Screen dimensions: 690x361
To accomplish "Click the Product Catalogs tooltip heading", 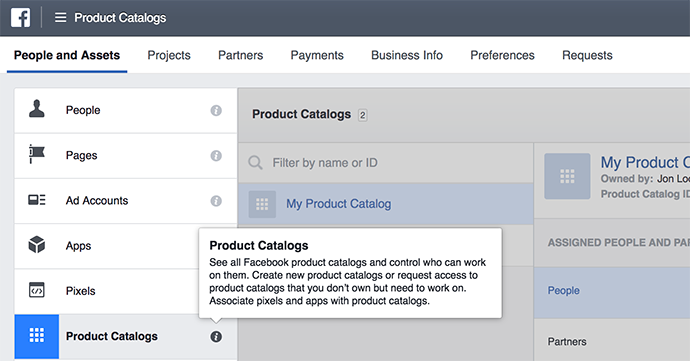I will 259,246.
